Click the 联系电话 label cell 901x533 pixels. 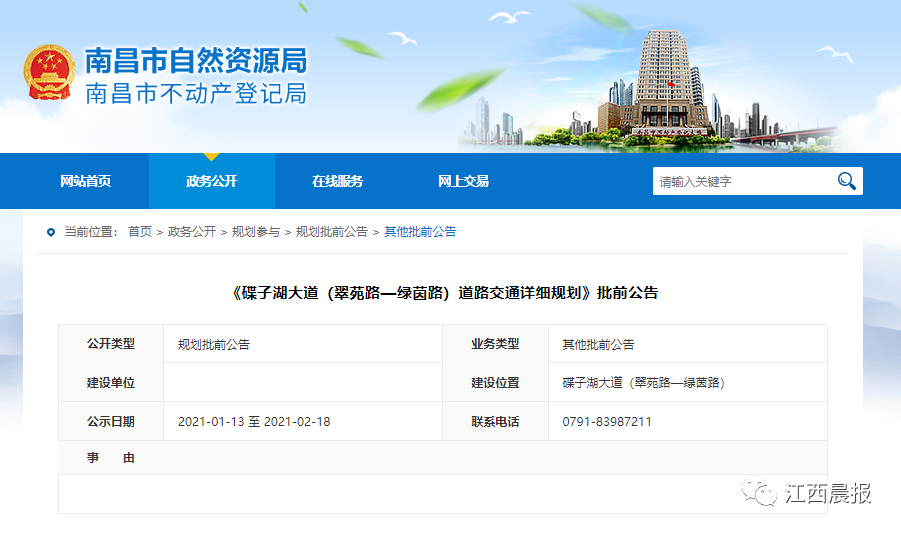click(495, 422)
